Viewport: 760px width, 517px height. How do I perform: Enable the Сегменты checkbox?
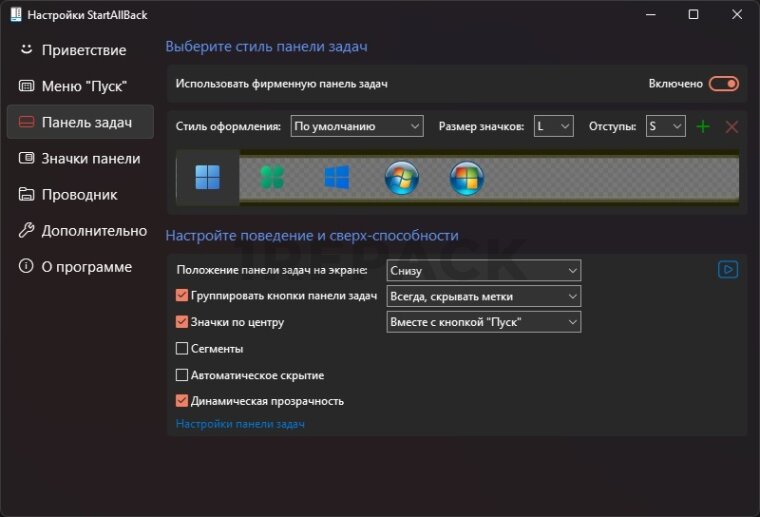182,349
